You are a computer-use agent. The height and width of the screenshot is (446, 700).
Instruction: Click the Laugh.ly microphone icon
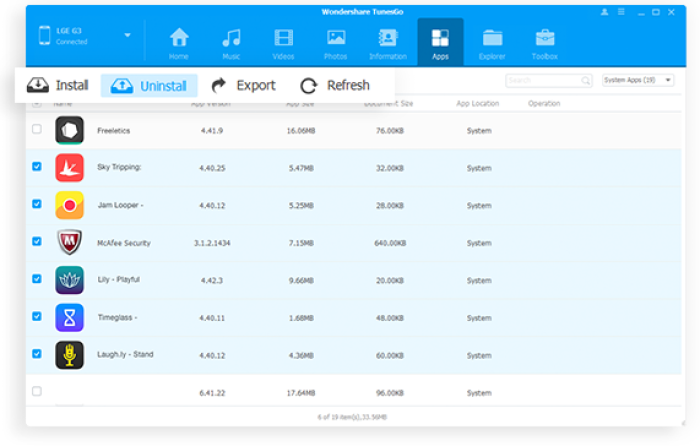[69, 355]
